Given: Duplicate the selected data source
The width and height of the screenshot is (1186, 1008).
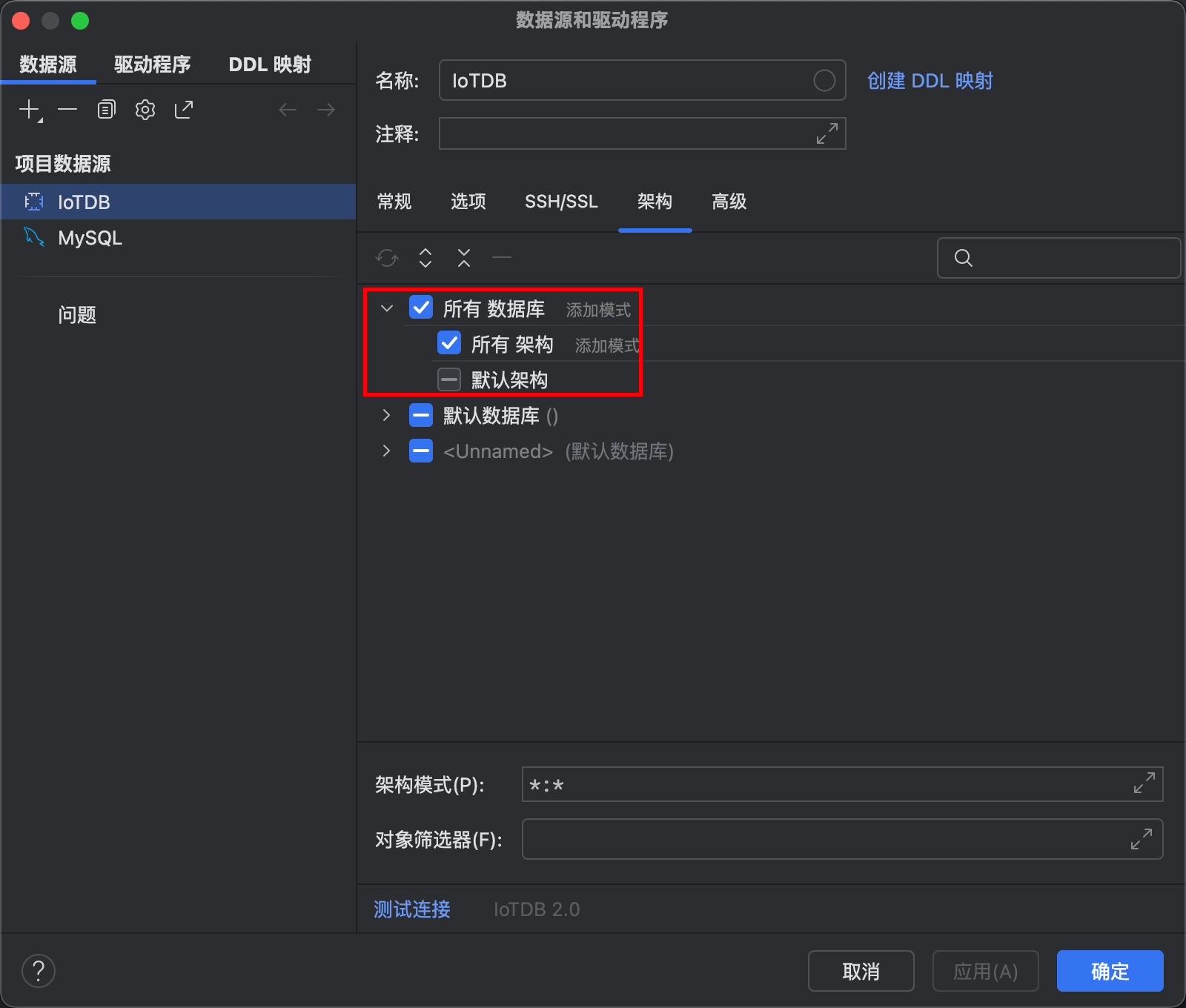Looking at the screenshot, I should tap(107, 110).
